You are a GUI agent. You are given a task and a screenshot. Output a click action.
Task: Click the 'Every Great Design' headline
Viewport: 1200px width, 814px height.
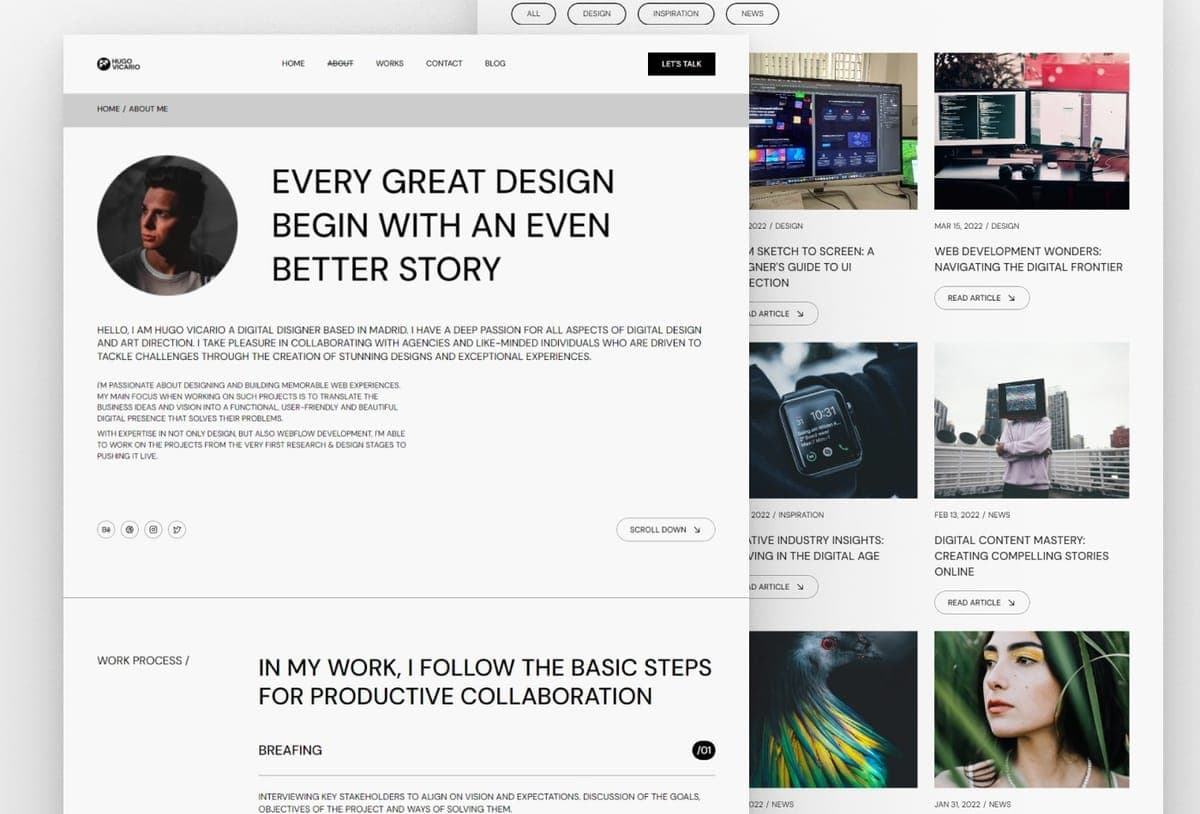click(x=443, y=225)
